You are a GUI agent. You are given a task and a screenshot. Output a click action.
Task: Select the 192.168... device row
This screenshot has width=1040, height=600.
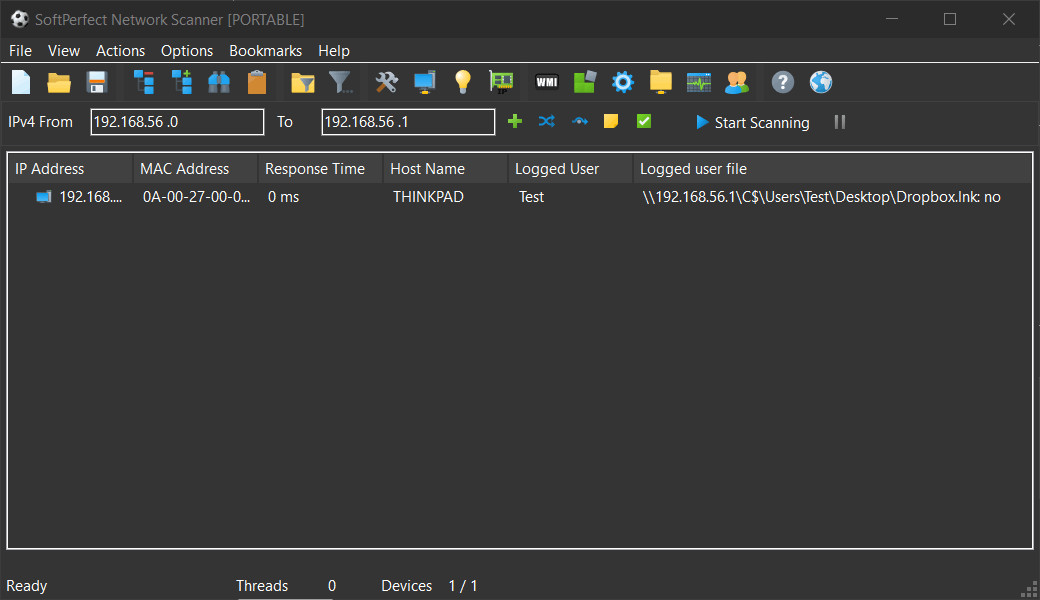[520, 197]
